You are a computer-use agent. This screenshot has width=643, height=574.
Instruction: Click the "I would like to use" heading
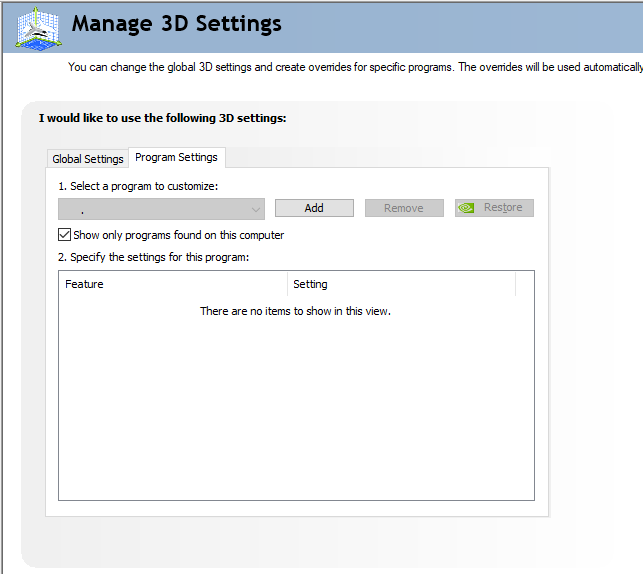[162, 118]
